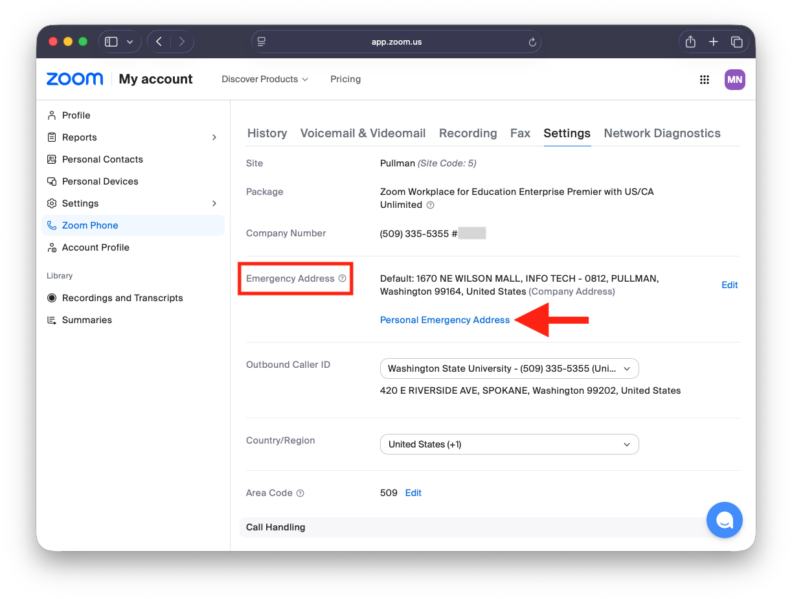Select Zoom Phone in sidebar
This screenshot has width=792, height=599.
click(x=133, y=225)
